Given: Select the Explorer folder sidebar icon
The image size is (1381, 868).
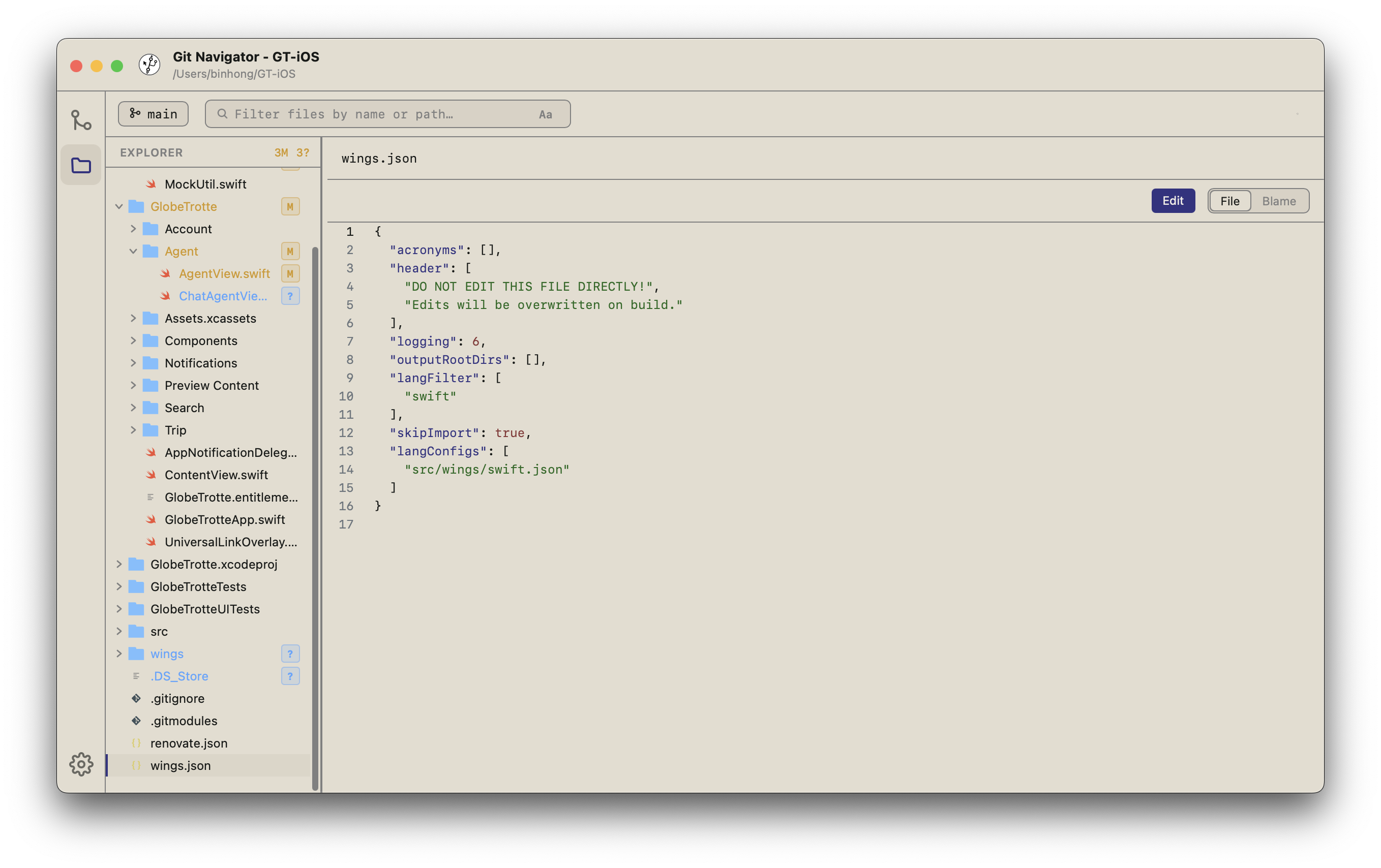Looking at the screenshot, I should click(81, 165).
